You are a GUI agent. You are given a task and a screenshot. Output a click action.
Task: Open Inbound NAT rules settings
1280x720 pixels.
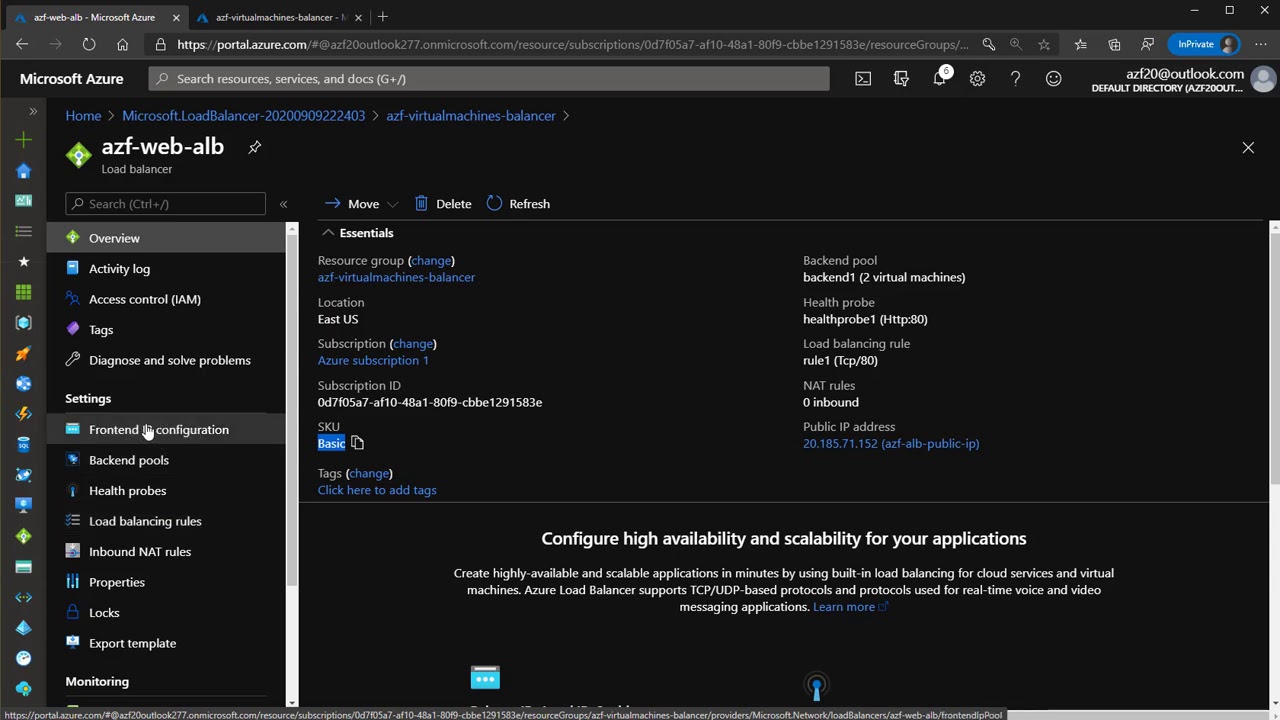pyautogui.click(x=166, y=552)
